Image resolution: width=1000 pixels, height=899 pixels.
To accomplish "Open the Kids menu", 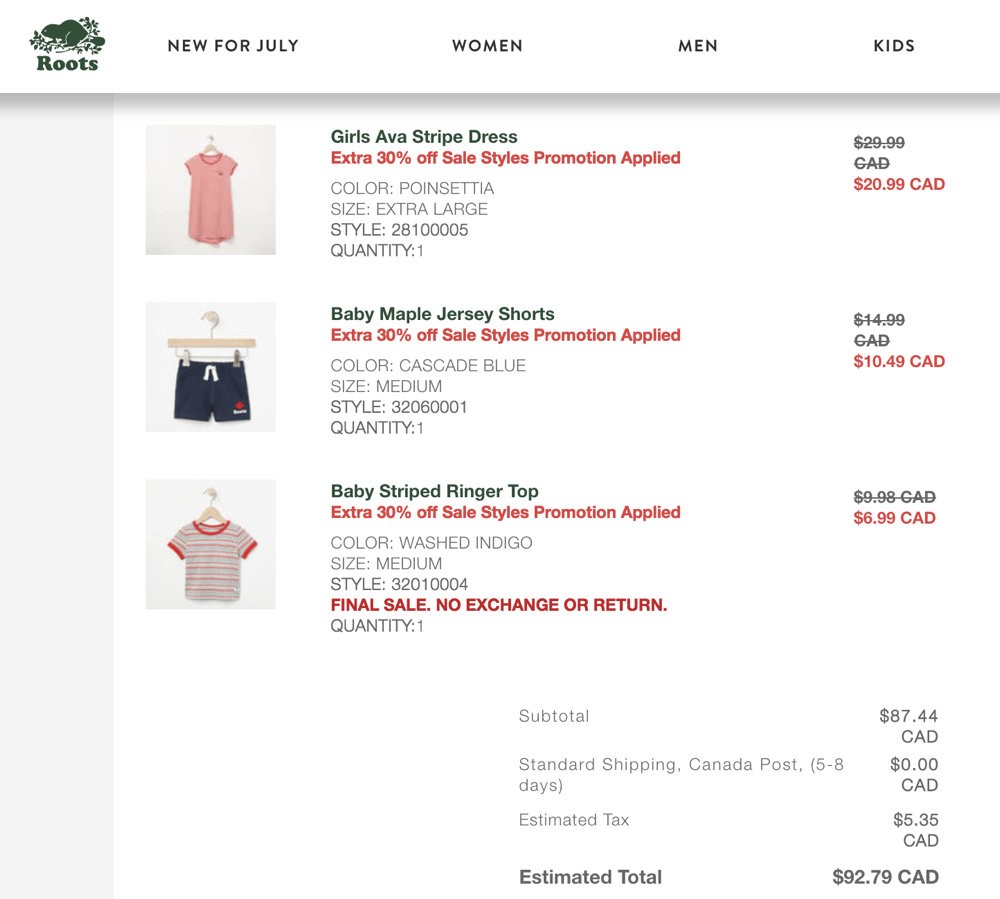I will (894, 46).
